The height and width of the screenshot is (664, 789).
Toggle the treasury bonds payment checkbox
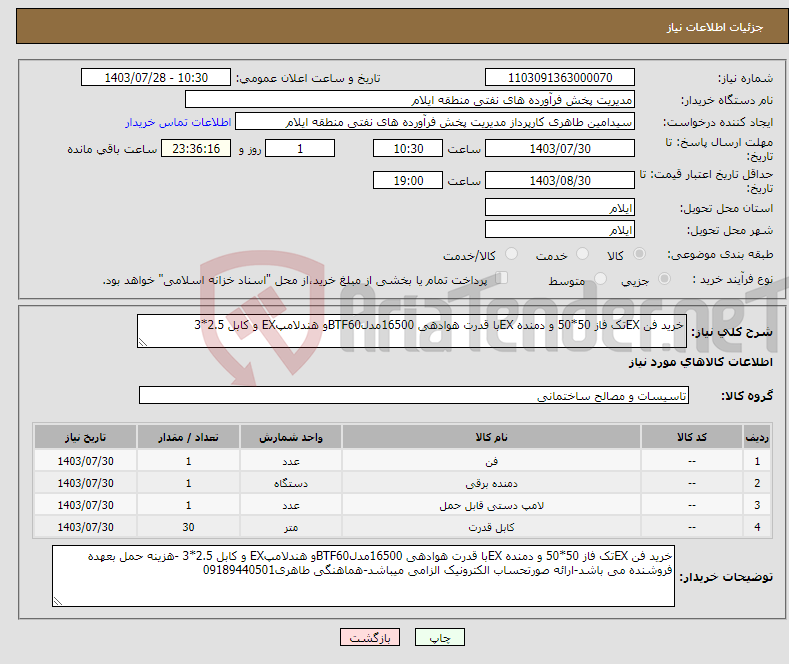tap(501, 278)
